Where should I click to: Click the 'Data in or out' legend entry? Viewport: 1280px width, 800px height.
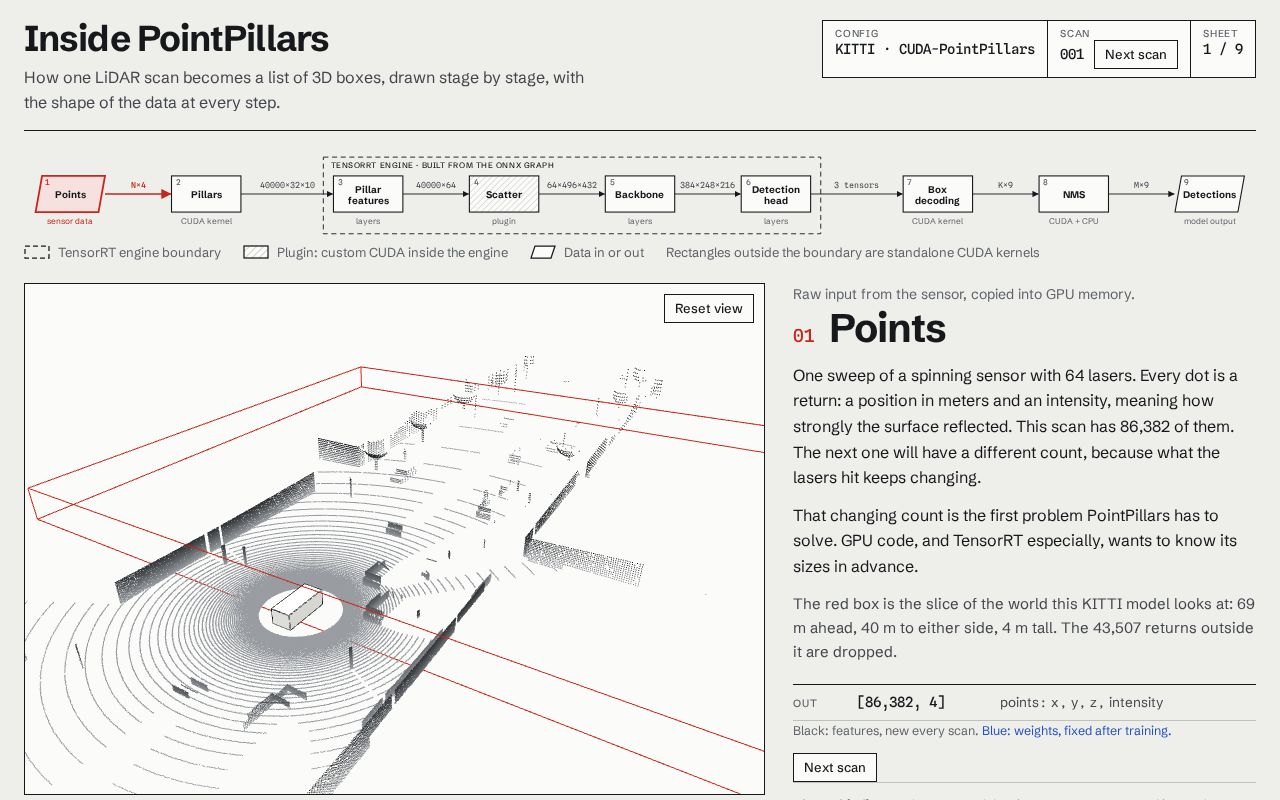coord(588,253)
